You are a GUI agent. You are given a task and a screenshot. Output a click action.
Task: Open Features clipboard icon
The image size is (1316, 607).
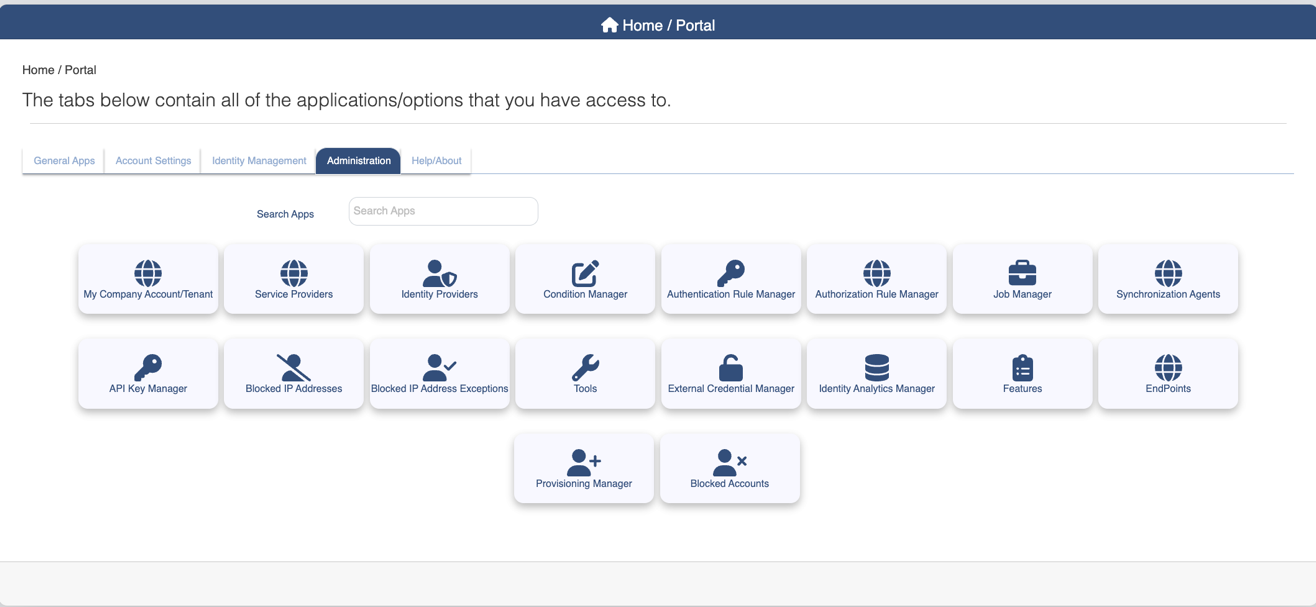1022,367
